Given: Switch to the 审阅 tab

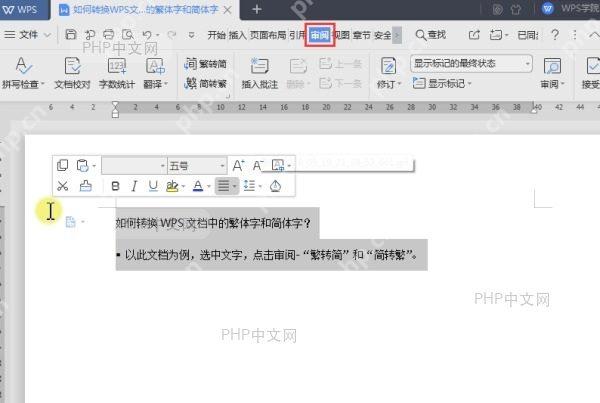Looking at the screenshot, I should [x=320, y=35].
